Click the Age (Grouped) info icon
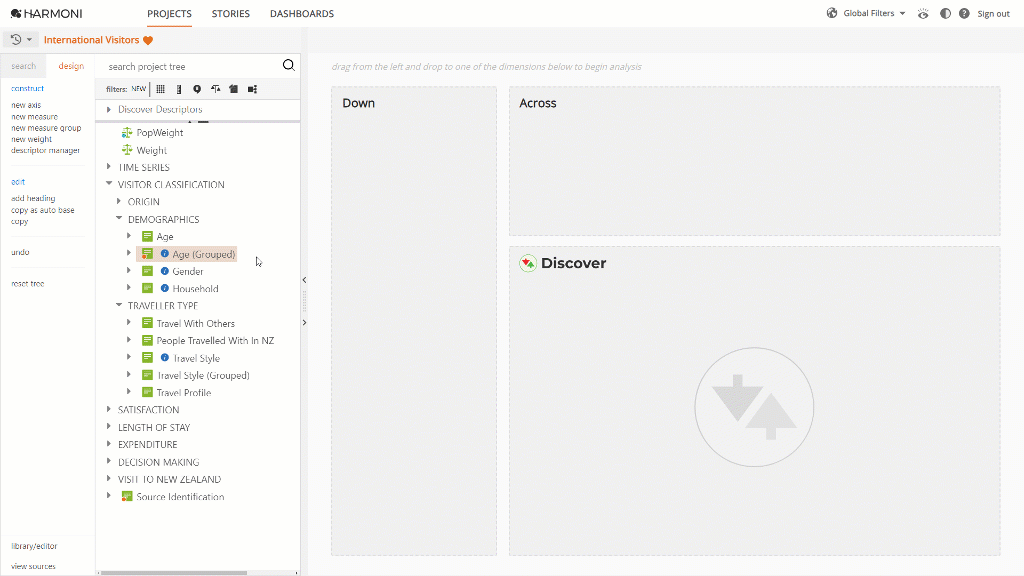 pos(165,254)
